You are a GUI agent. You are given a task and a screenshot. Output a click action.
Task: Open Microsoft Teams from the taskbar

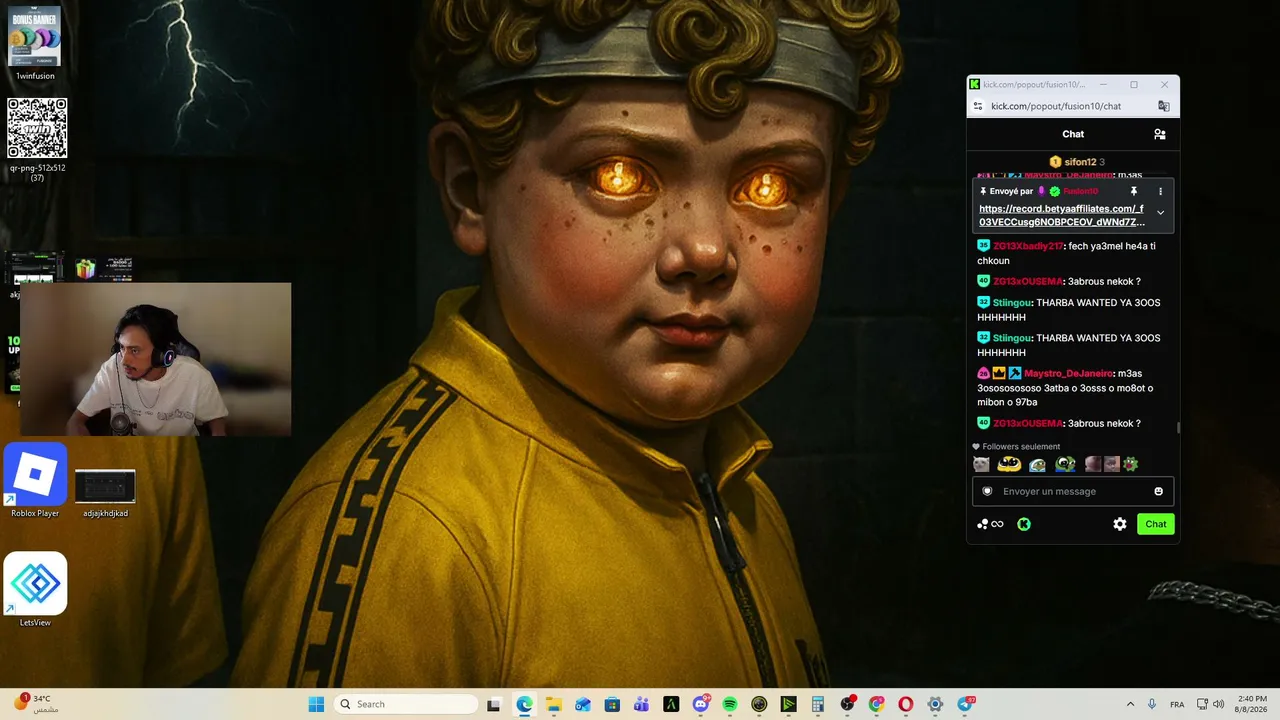[x=642, y=704]
